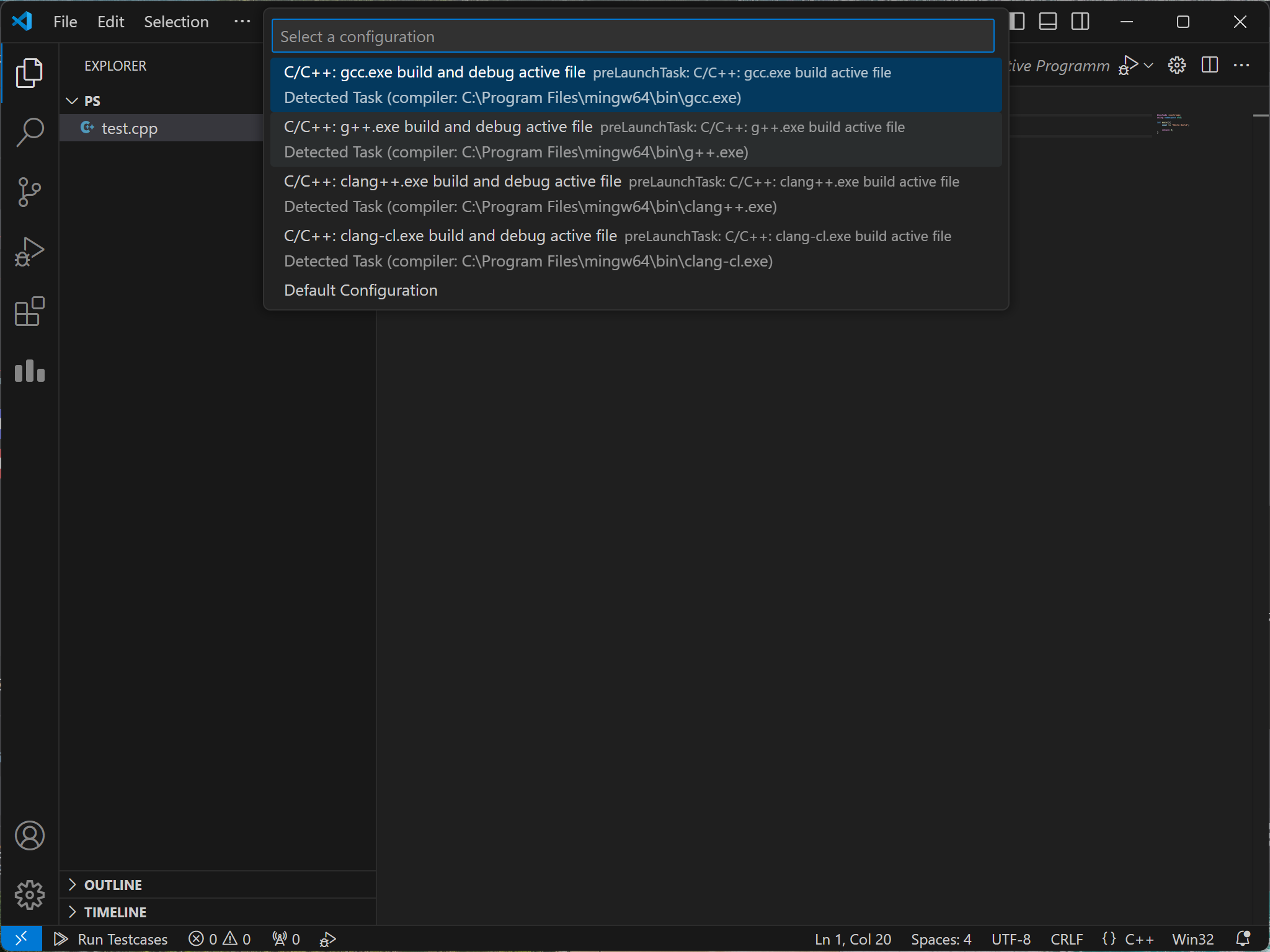Click the gear icon in editor title bar

1176,65
